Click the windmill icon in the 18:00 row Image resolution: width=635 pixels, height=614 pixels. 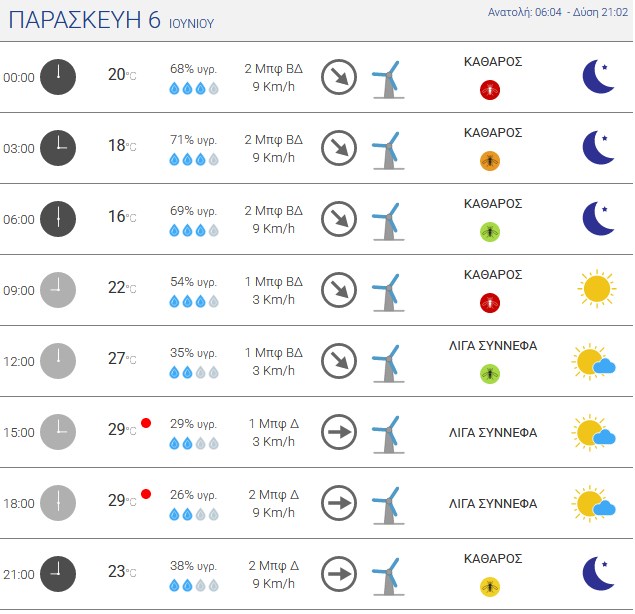388,505
